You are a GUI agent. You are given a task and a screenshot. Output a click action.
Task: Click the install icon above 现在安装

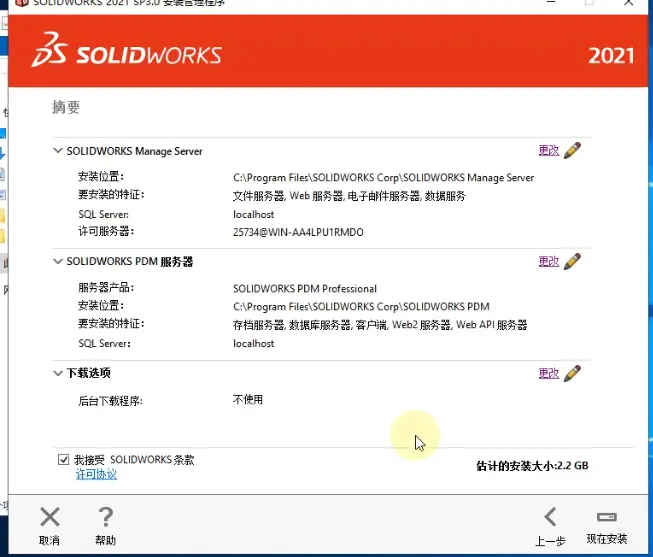click(x=607, y=517)
